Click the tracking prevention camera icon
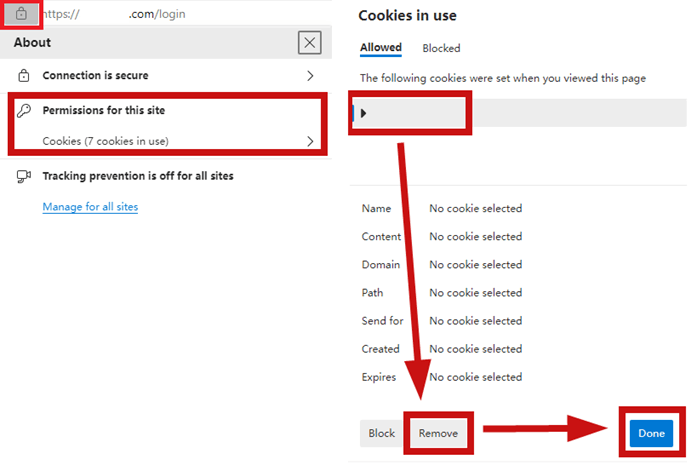 click(x=24, y=176)
